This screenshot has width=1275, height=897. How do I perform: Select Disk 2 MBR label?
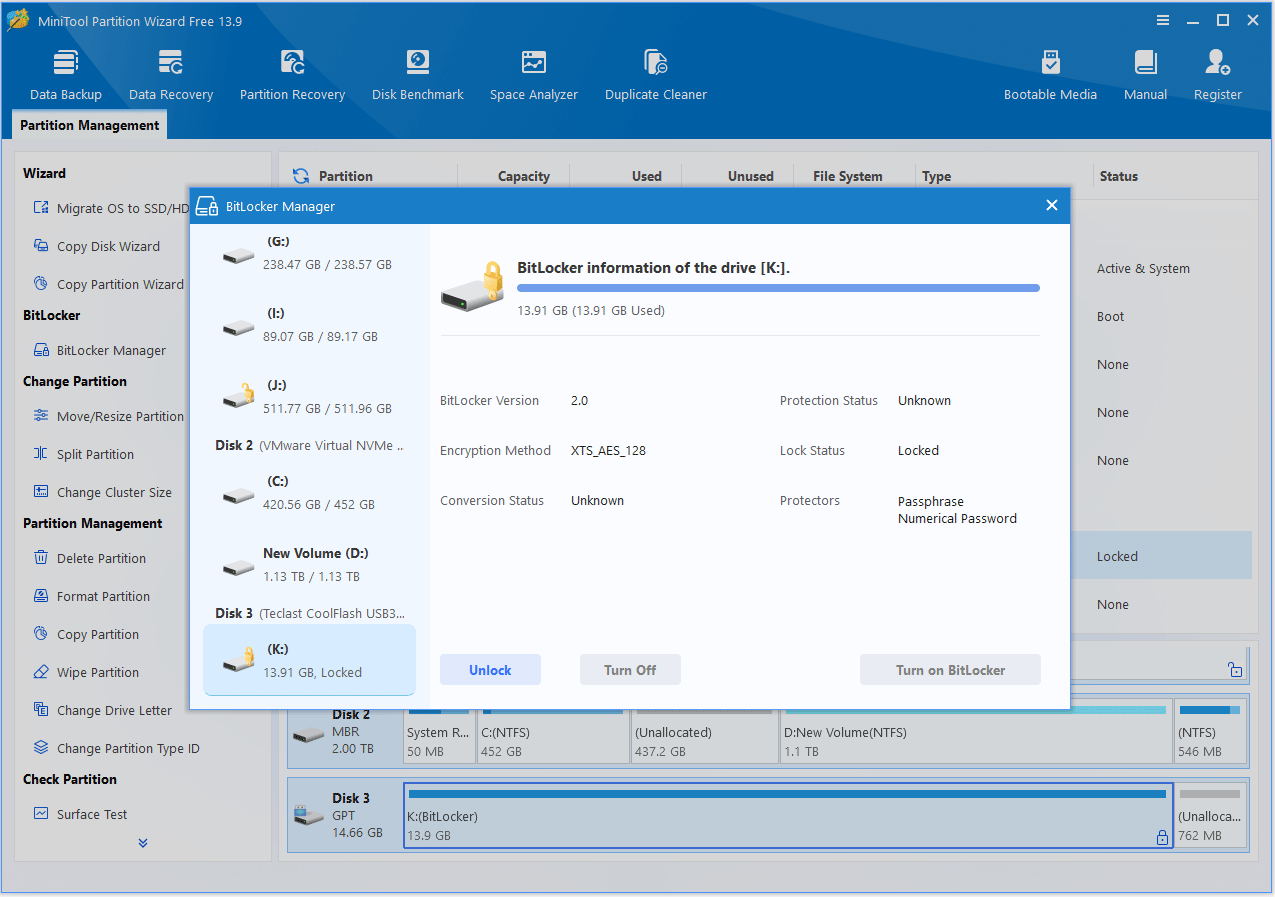(x=346, y=731)
